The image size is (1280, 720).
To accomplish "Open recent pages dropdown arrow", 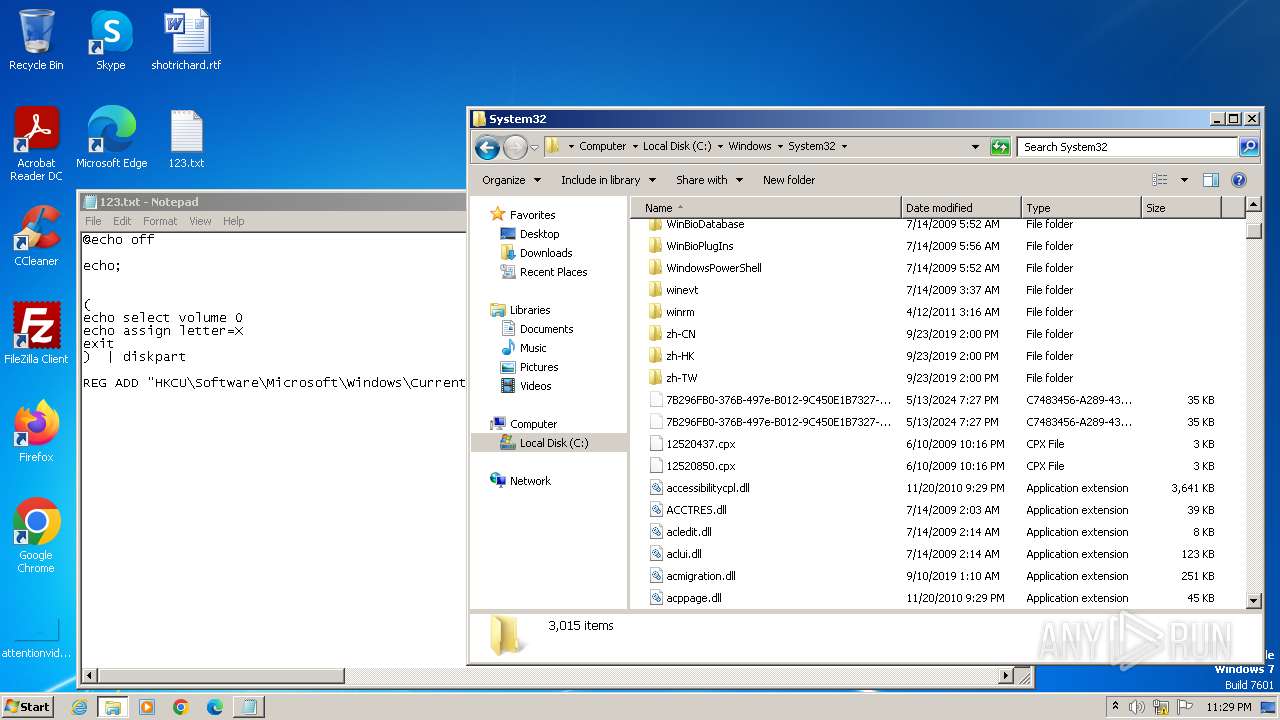I will pos(534,147).
